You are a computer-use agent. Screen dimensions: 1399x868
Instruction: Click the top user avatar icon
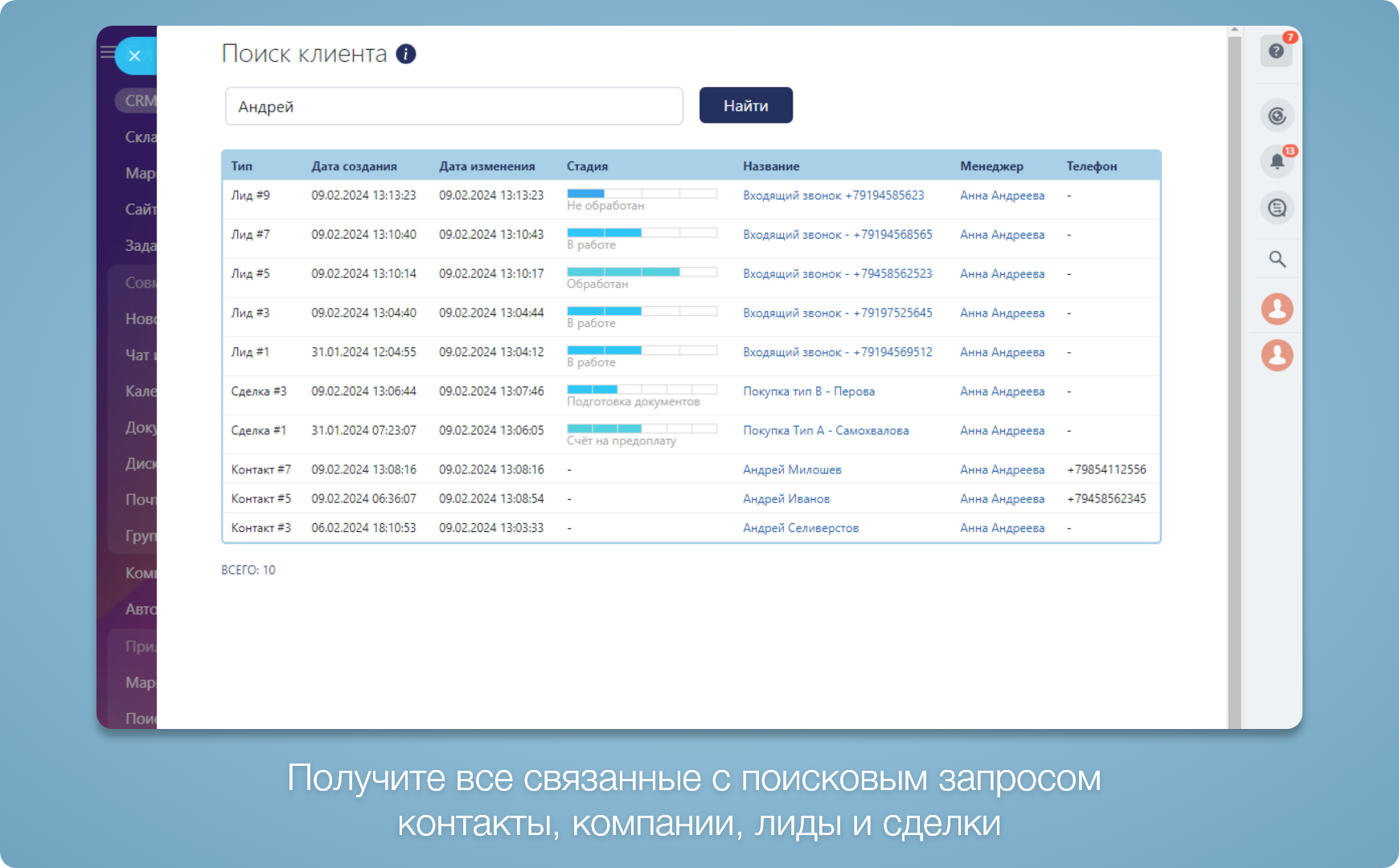click(x=1277, y=309)
